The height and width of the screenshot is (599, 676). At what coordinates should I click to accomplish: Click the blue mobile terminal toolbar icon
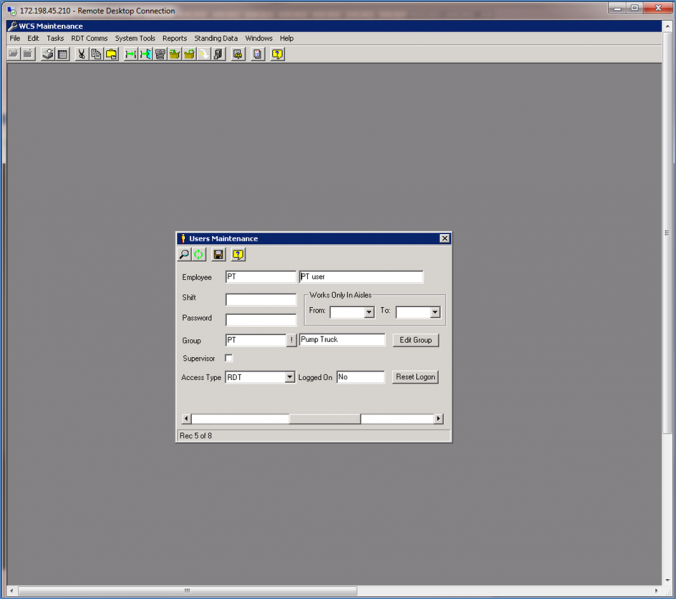pyautogui.click(x=257, y=54)
